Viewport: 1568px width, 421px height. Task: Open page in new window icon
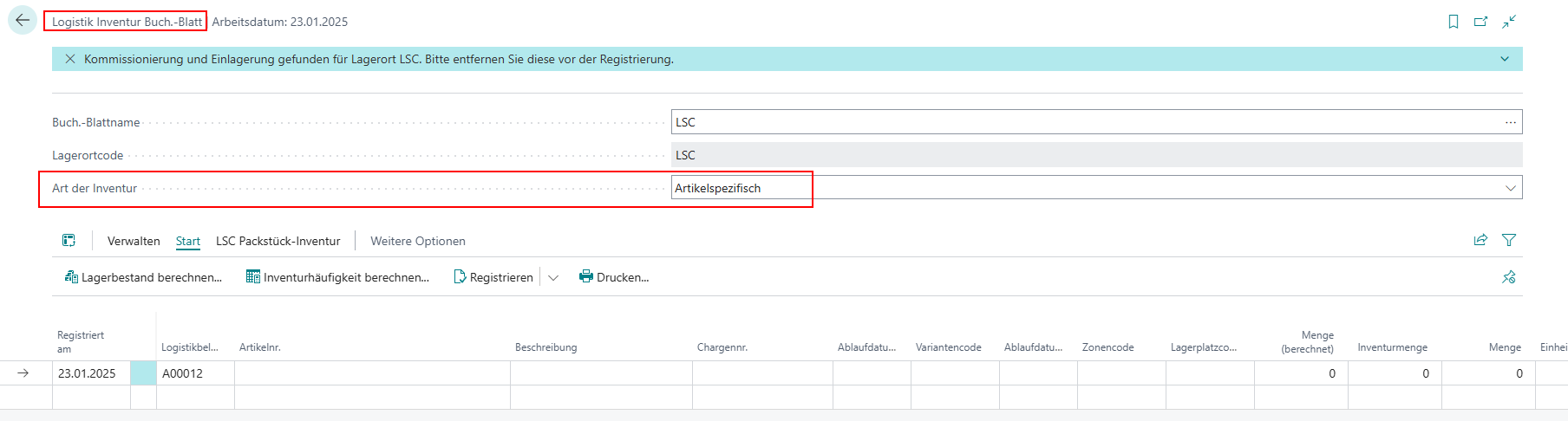(x=1481, y=22)
